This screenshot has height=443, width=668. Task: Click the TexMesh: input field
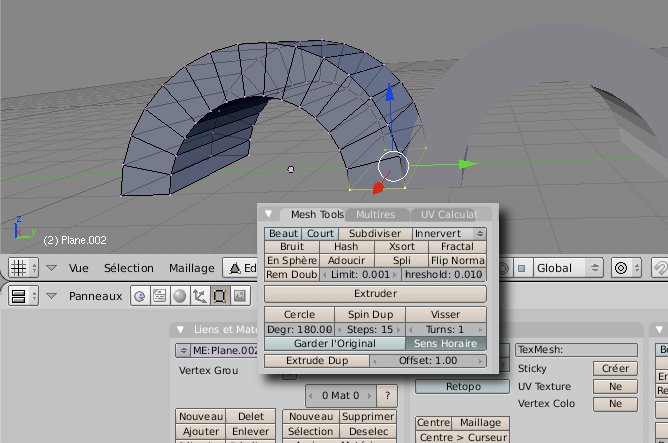pos(576,350)
